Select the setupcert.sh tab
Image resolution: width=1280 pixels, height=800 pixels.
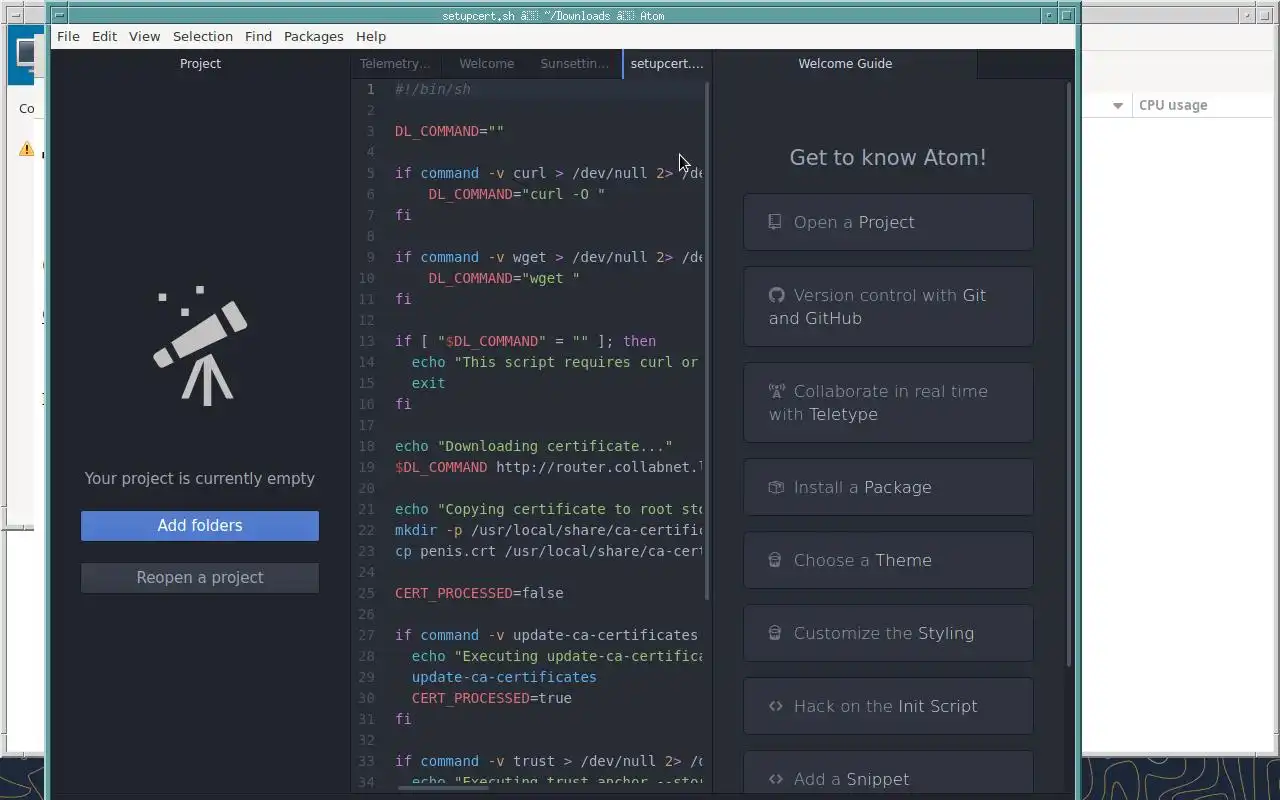667,63
